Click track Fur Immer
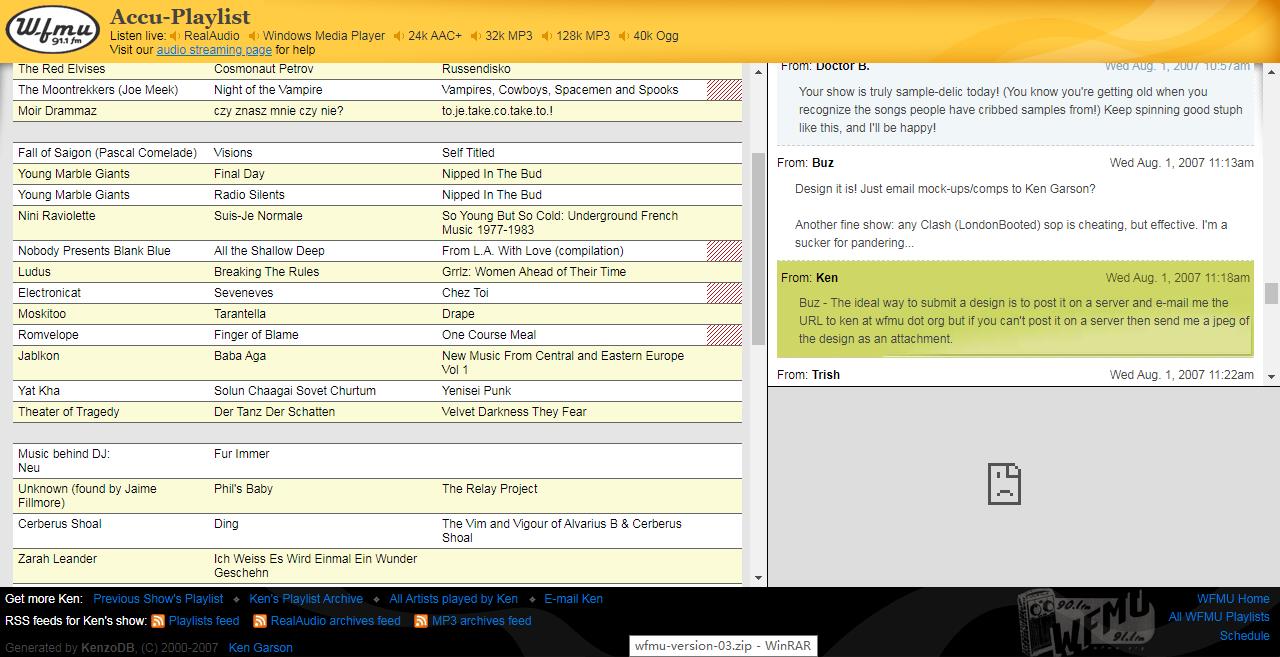Screen dimensions: 1280x657 (x=242, y=454)
